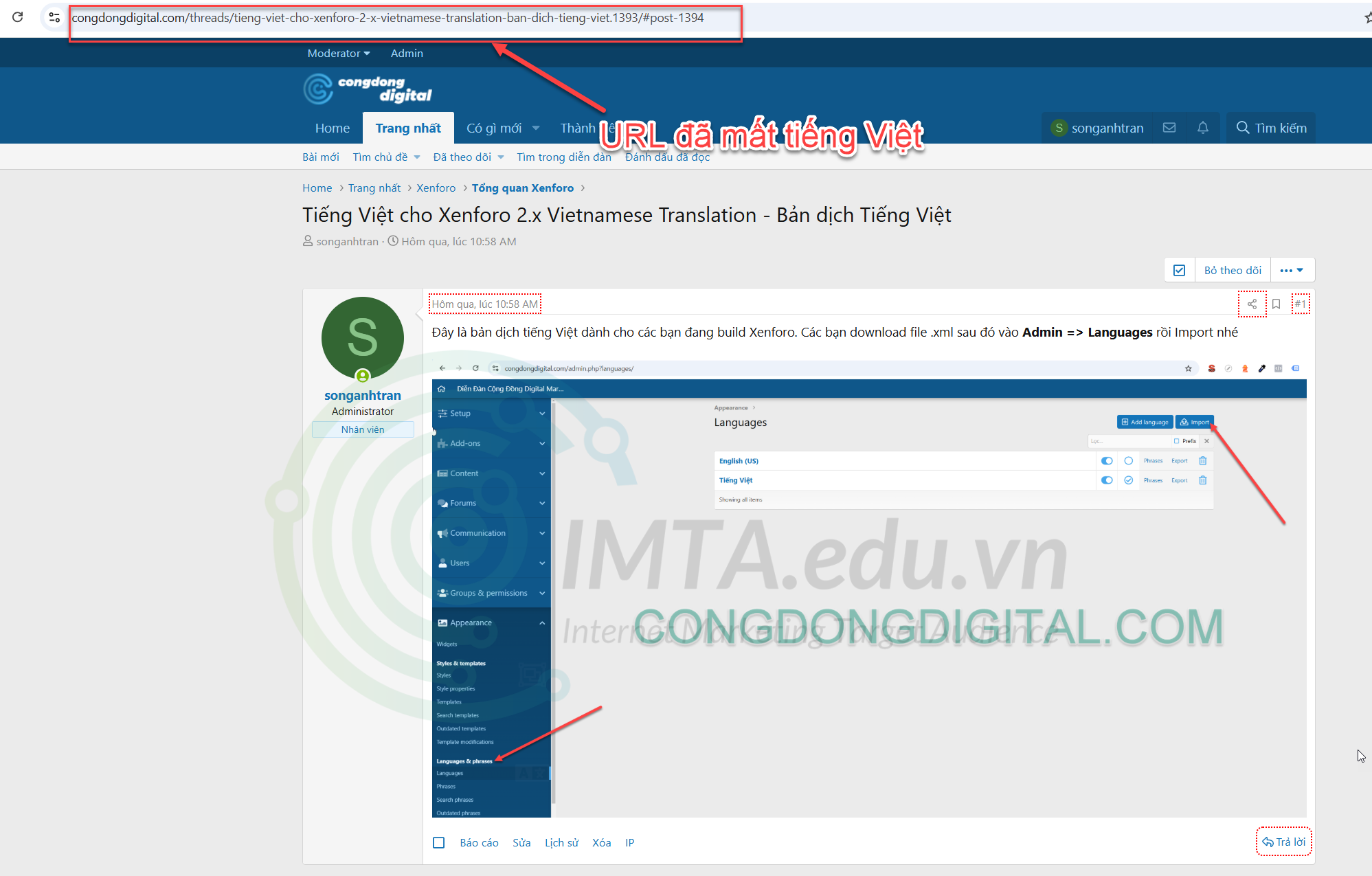
Task: Open the embedded admin languages screenshot image
Action: [869, 588]
